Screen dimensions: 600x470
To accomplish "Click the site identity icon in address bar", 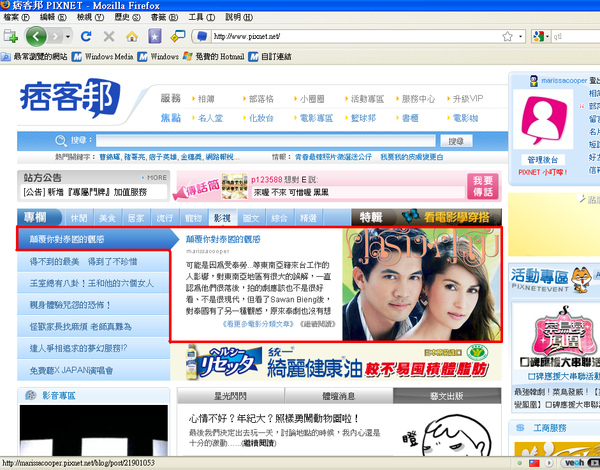I will (x=202, y=36).
